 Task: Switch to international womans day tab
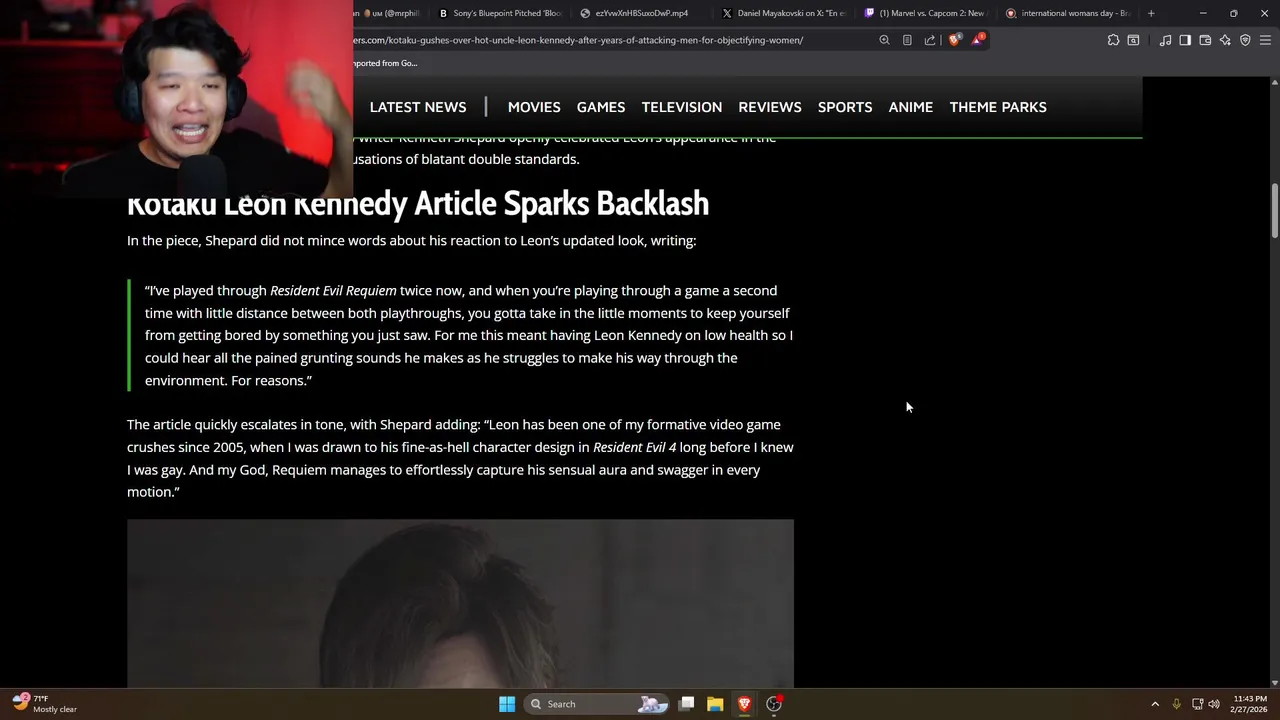1068,13
